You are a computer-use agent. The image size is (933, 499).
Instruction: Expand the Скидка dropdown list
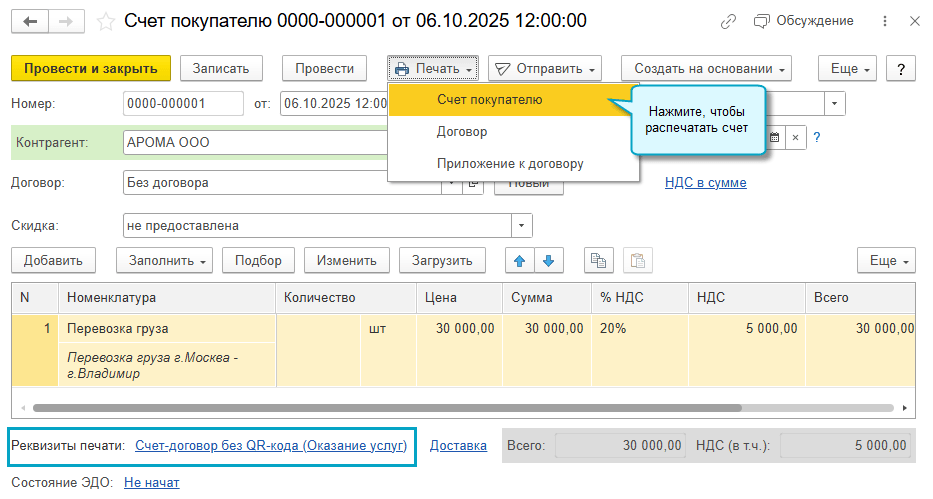tap(522, 225)
